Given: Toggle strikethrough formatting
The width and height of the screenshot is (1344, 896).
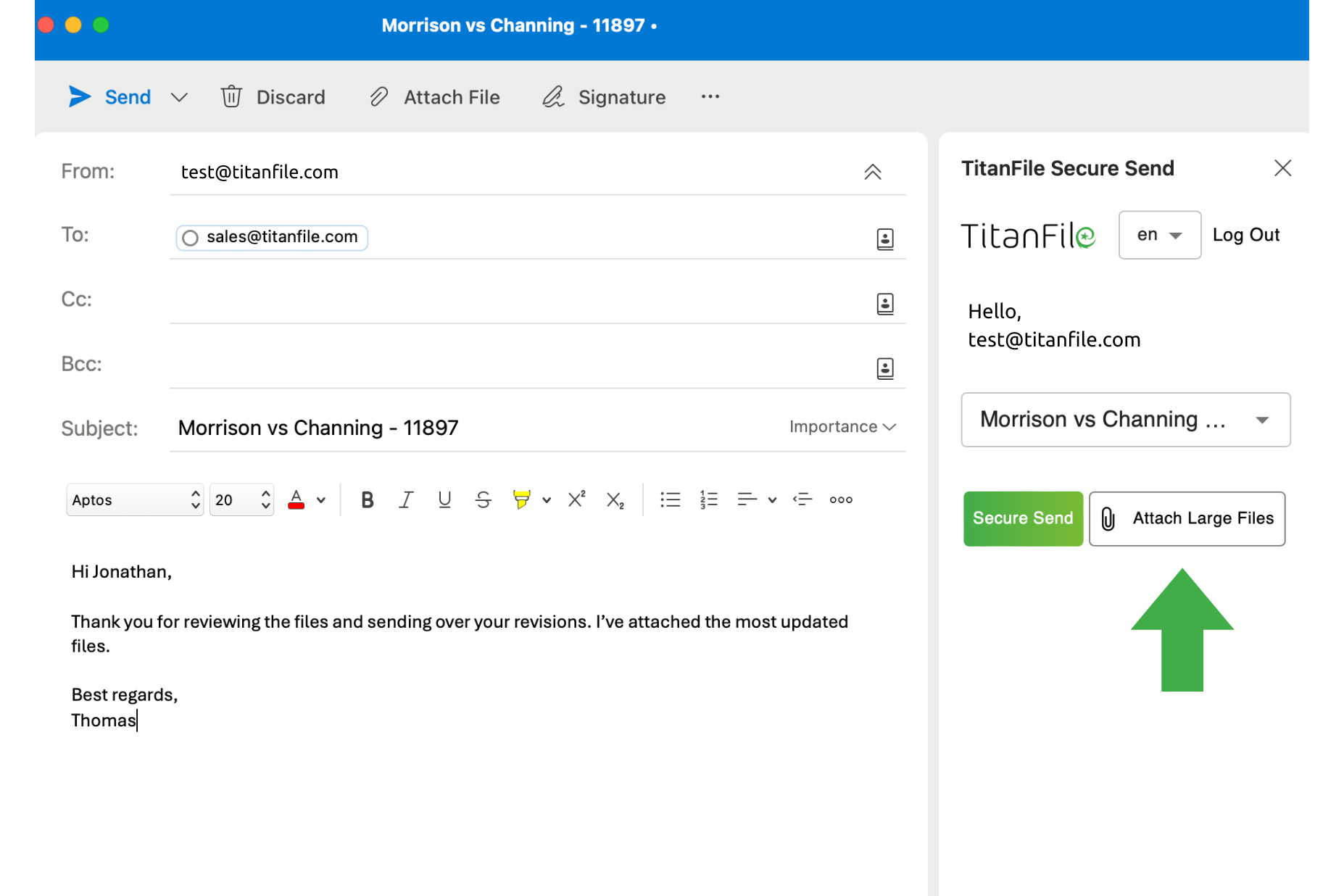Looking at the screenshot, I should 483,499.
